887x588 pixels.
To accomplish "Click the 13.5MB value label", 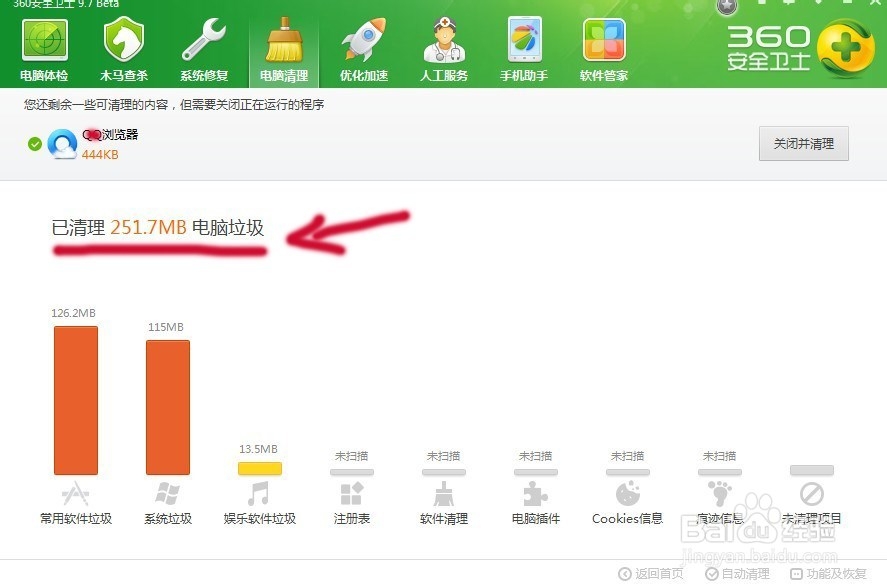I will coord(259,449).
